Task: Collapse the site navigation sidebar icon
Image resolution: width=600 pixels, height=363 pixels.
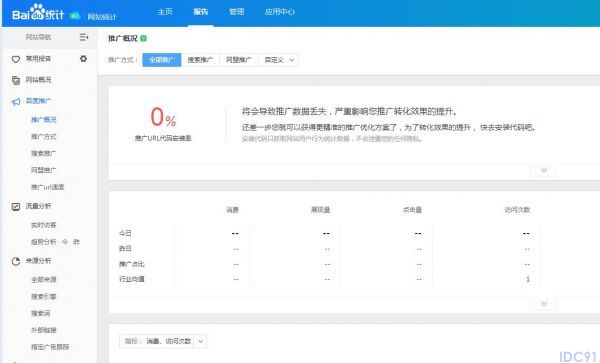Action: (x=84, y=37)
